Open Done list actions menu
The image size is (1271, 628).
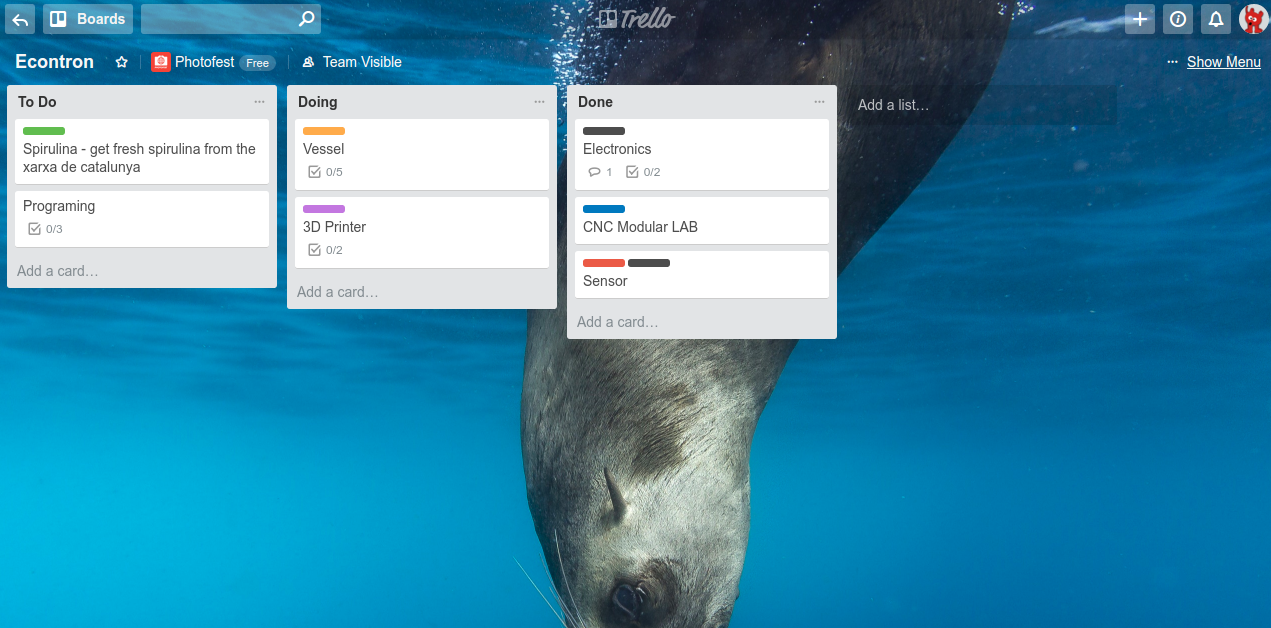[x=819, y=102]
